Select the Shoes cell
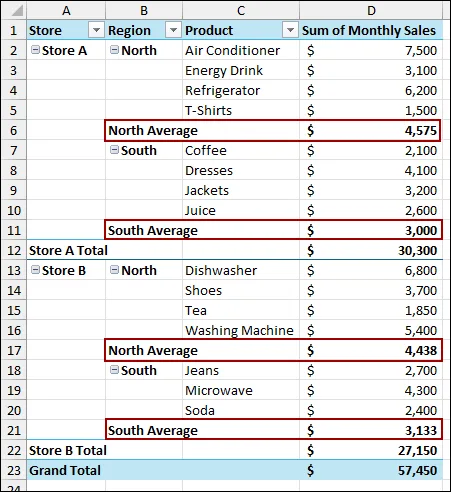Screen dimensions: 451x492 tap(241, 290)
